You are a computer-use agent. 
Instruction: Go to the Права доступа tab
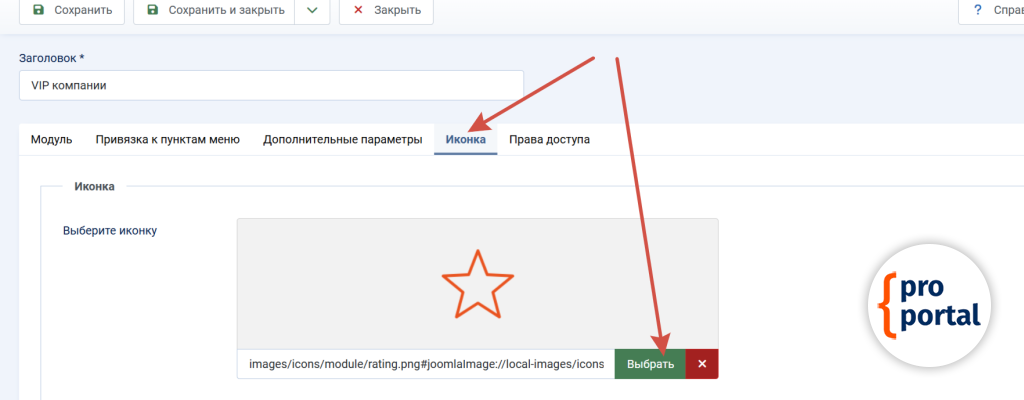pyautogui.click(x=549, y=140)
